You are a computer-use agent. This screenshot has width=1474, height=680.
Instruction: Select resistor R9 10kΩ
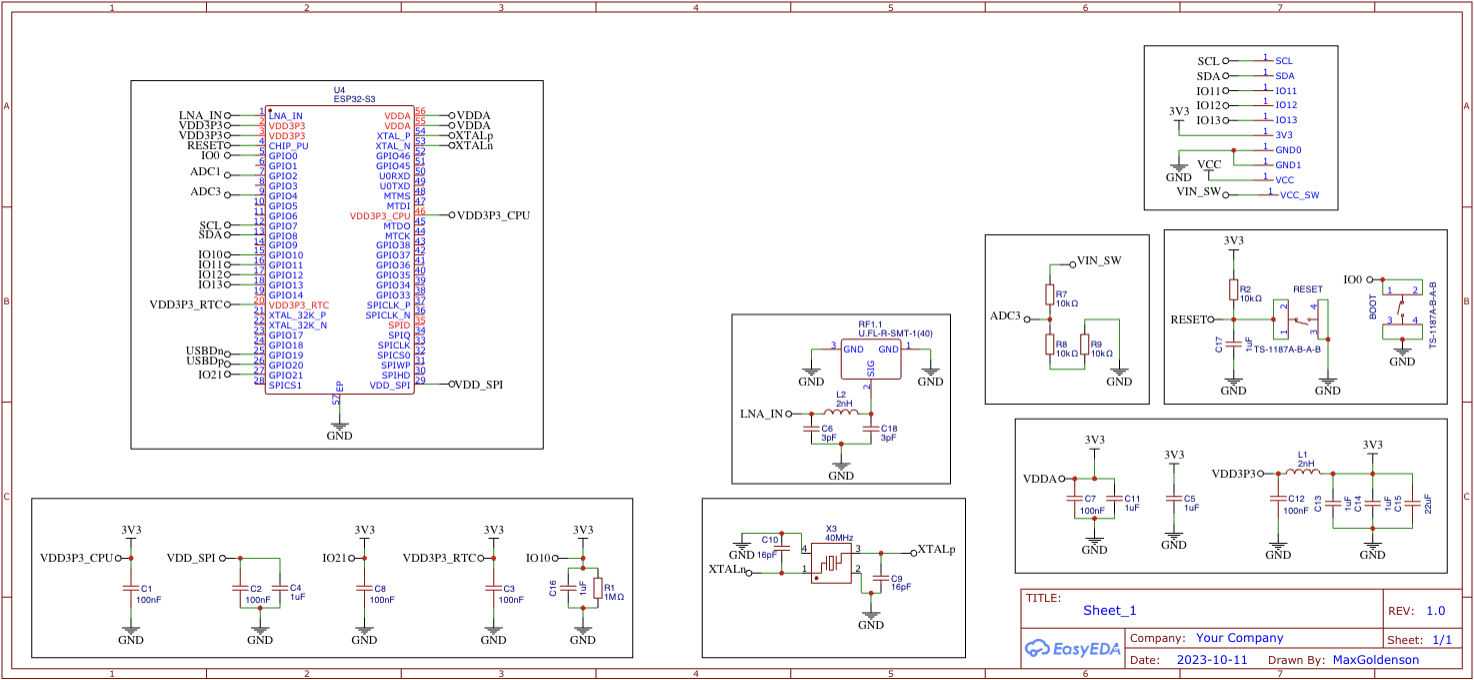[1085, 345]
